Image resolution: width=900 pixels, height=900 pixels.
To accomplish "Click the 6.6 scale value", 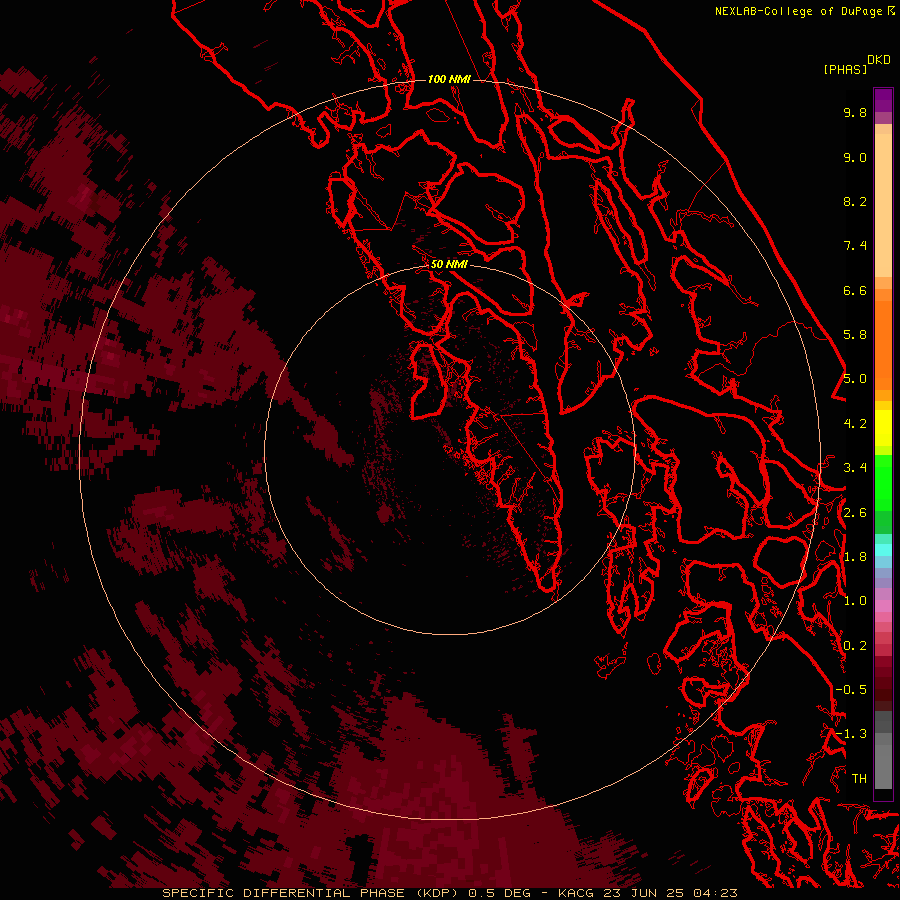I will coord(855,290).
